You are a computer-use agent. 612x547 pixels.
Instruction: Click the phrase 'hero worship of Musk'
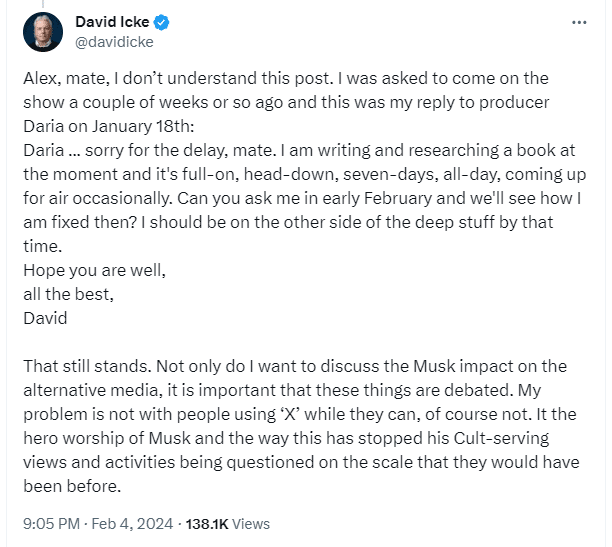pos(107,438)
